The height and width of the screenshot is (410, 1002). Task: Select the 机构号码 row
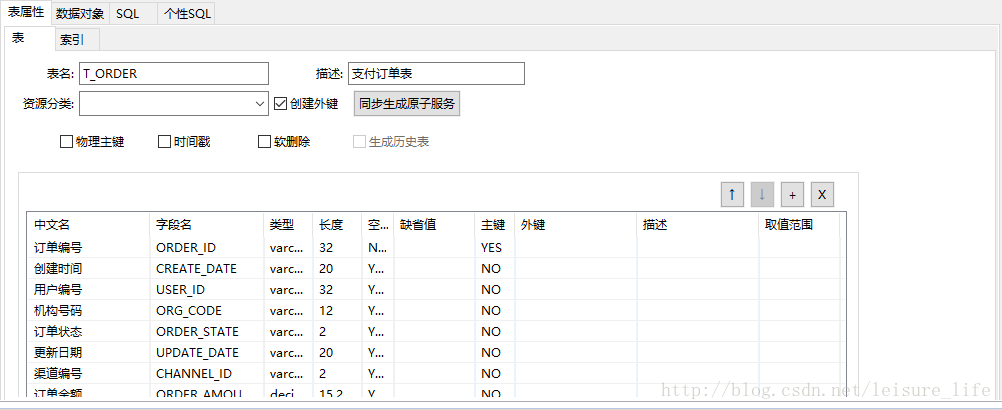(x=436, y=310)
